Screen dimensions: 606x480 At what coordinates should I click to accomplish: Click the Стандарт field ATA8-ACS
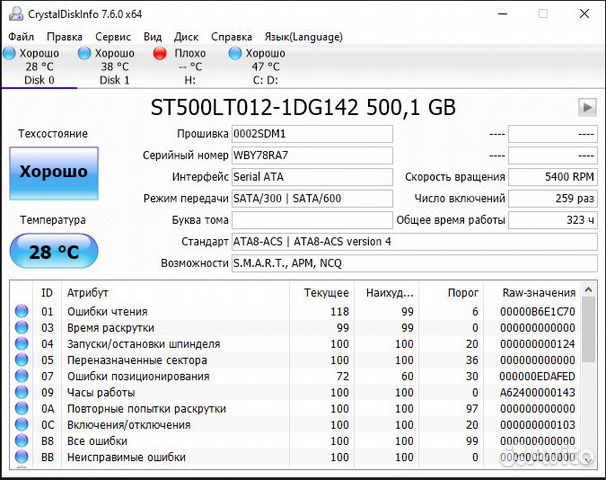414,242
